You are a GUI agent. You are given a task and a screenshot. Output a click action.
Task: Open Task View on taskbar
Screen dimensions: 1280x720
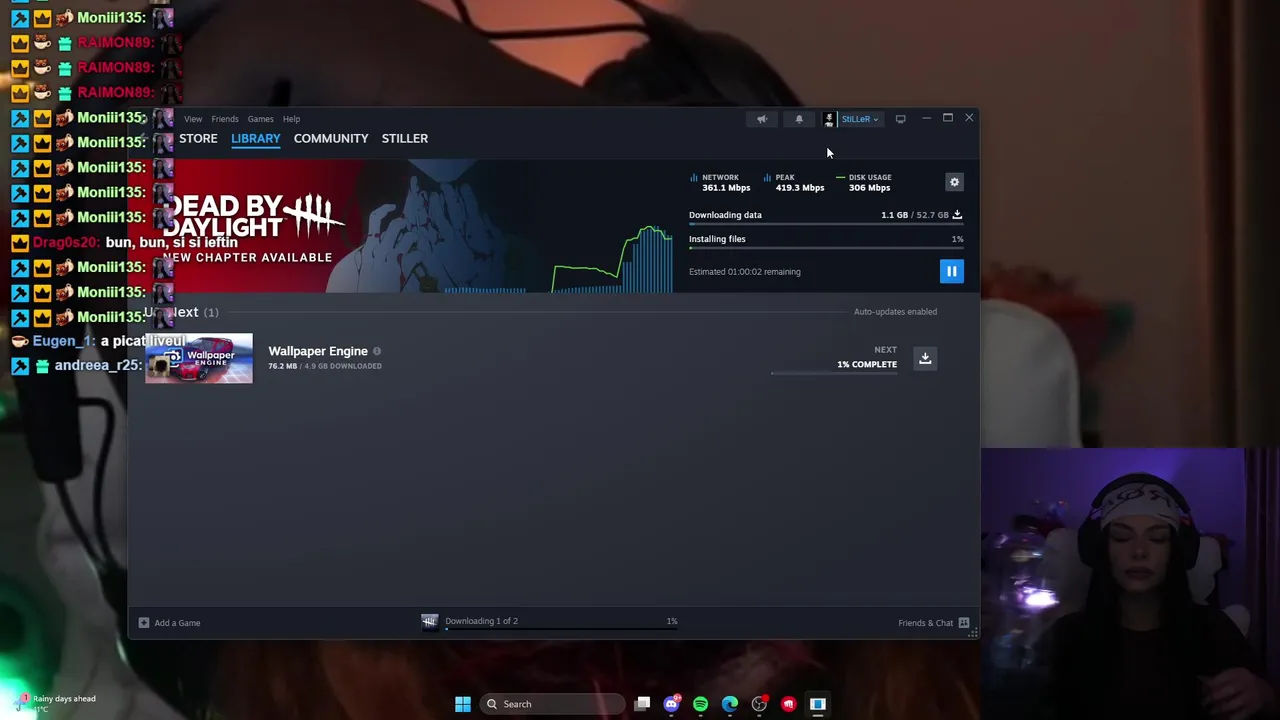[x=642, y=704]
